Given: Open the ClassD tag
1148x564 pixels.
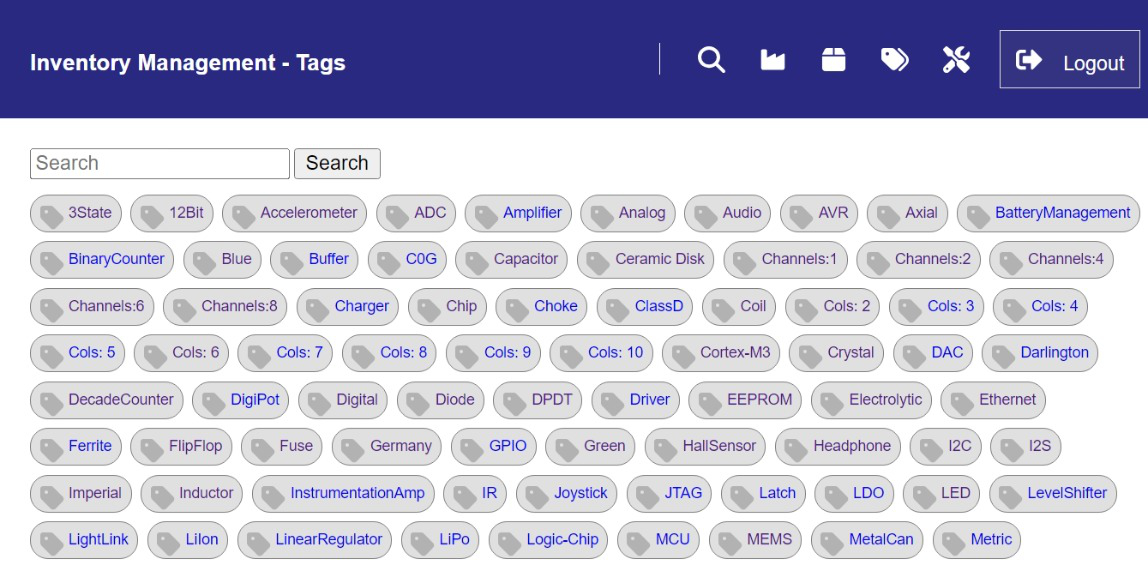Looking at the screenshot, I should coord(644,306).
